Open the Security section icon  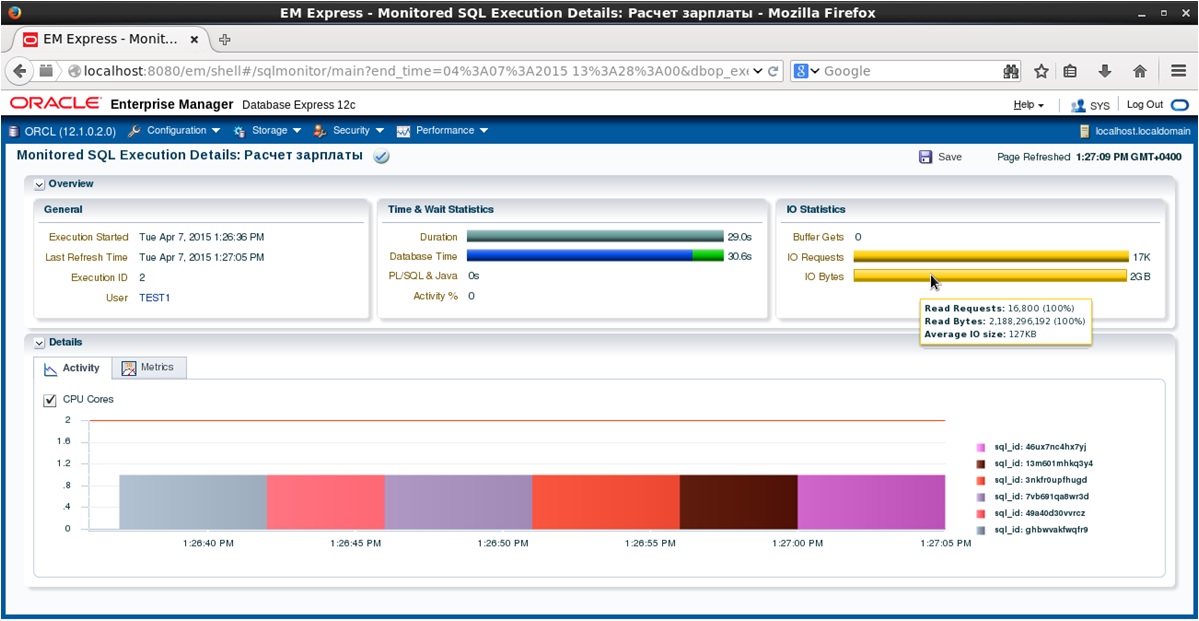pyautogui.click(x=318, y=130)
